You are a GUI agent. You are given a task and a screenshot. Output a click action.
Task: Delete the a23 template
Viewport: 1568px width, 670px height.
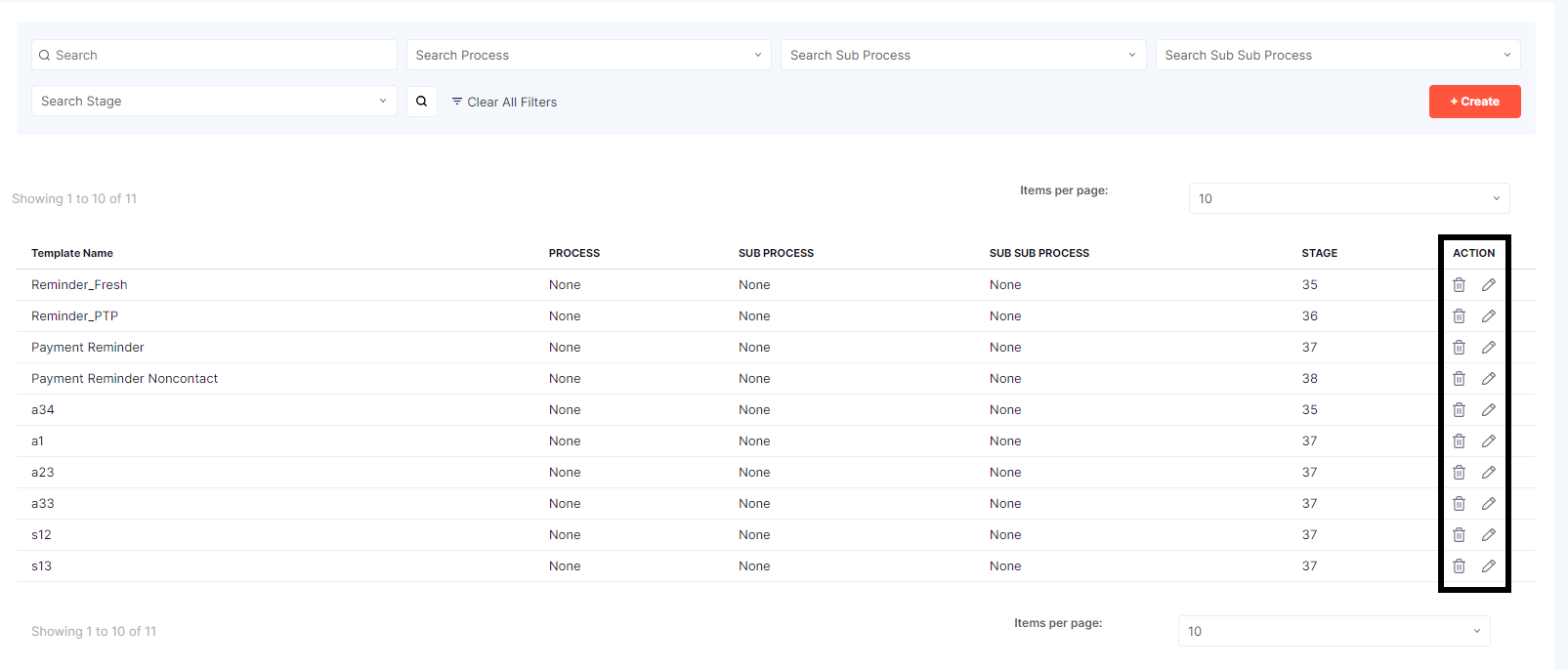1459,473
